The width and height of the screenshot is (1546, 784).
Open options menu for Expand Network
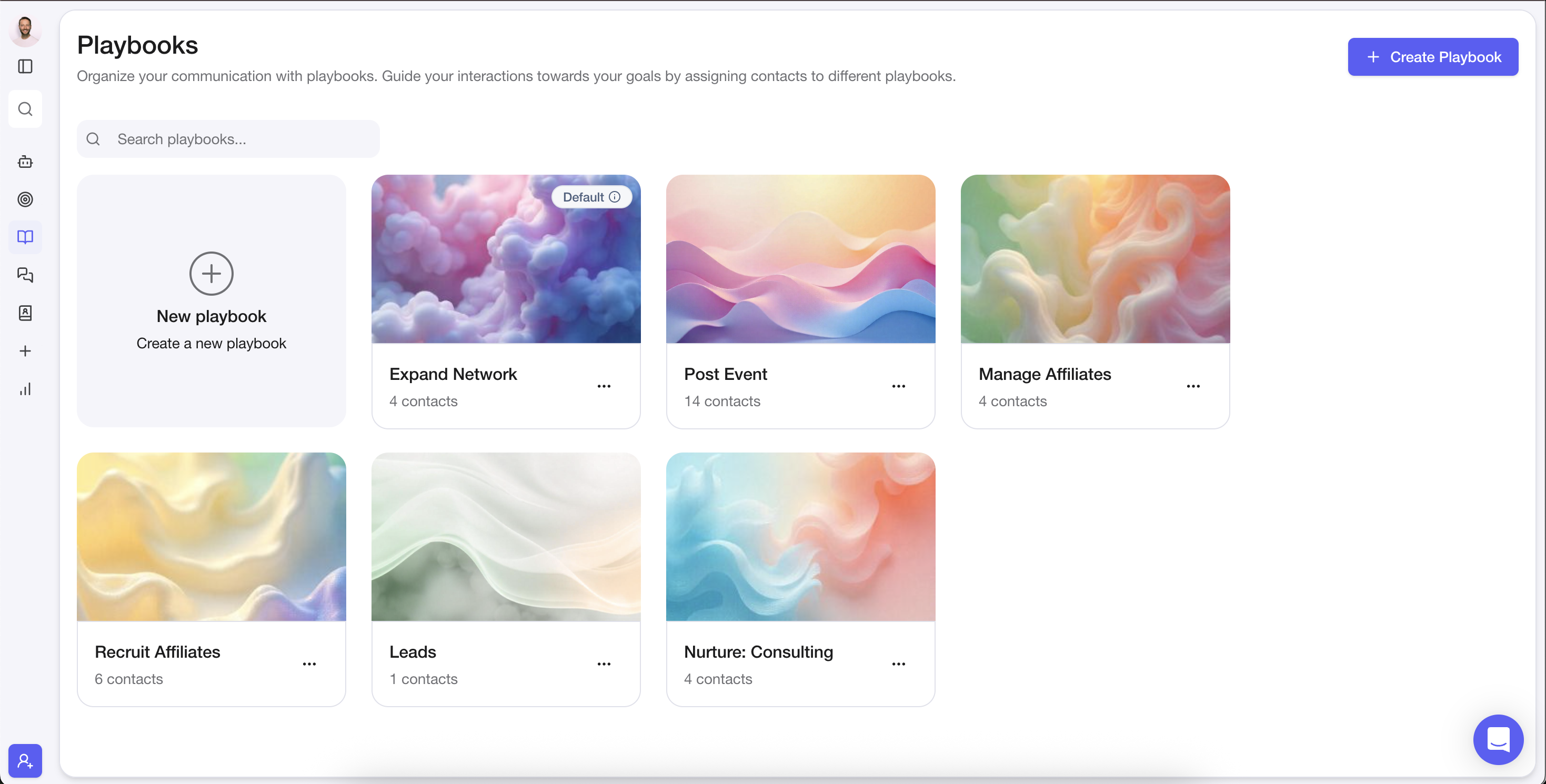604,386
